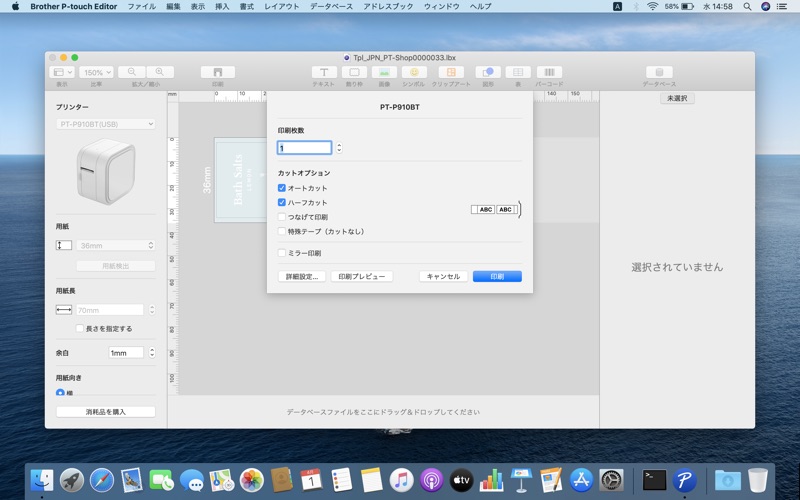Open the Downloads folder in the Dock
This screenshot has width=800, height=500.
pos(728,480)
